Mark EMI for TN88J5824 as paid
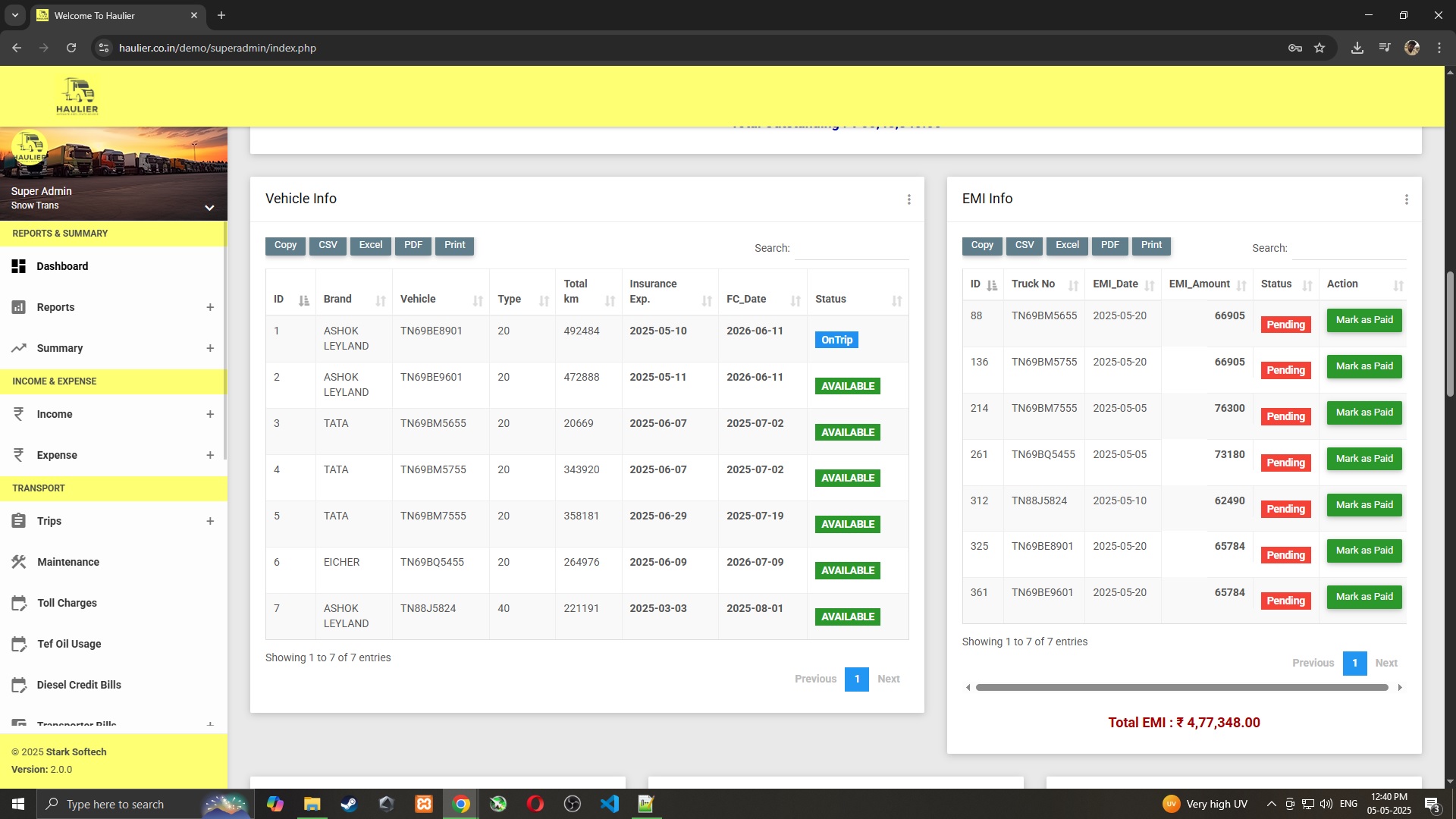This screenshot has height=819, width=1456. point(1363,505)
